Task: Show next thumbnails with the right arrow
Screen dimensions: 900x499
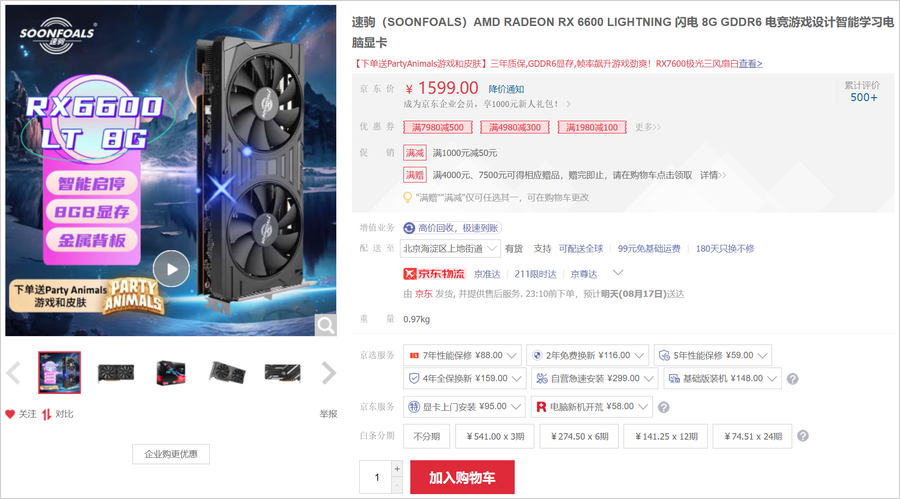Action: [x=328, y=373]
